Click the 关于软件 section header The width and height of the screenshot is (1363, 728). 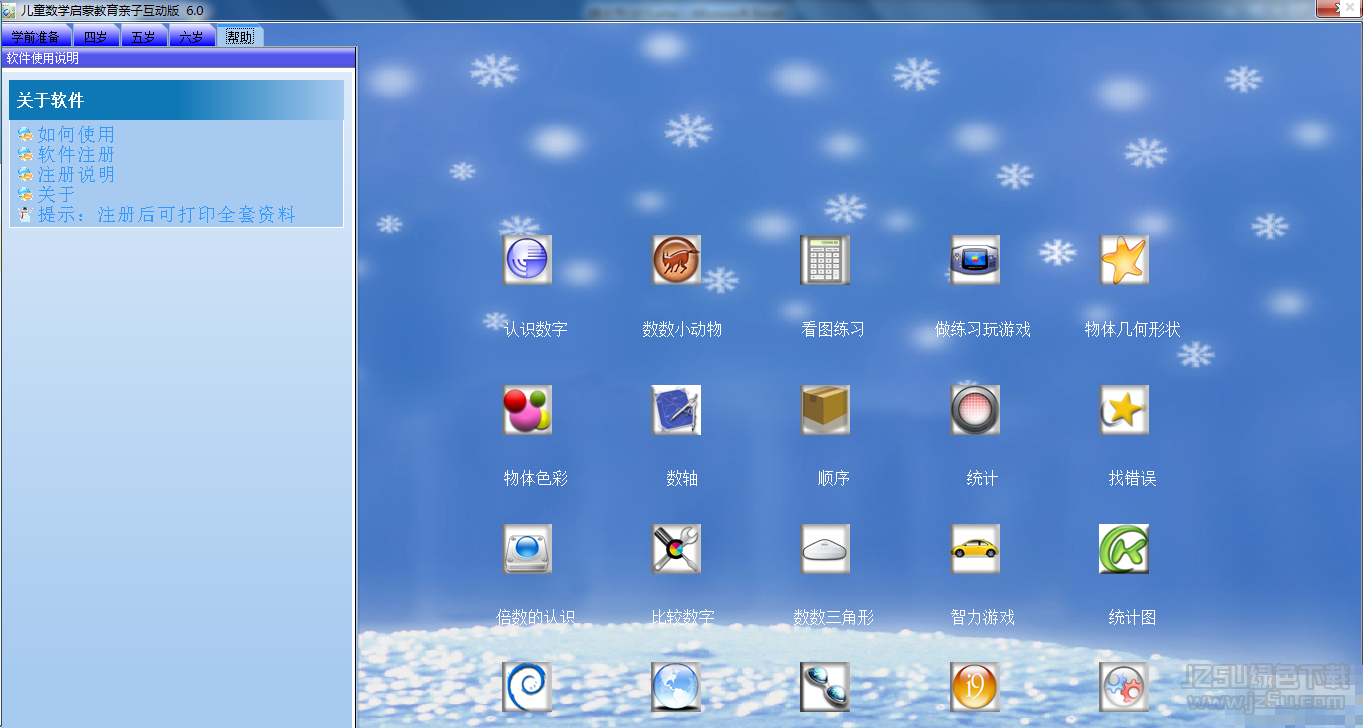coord(176,100)
